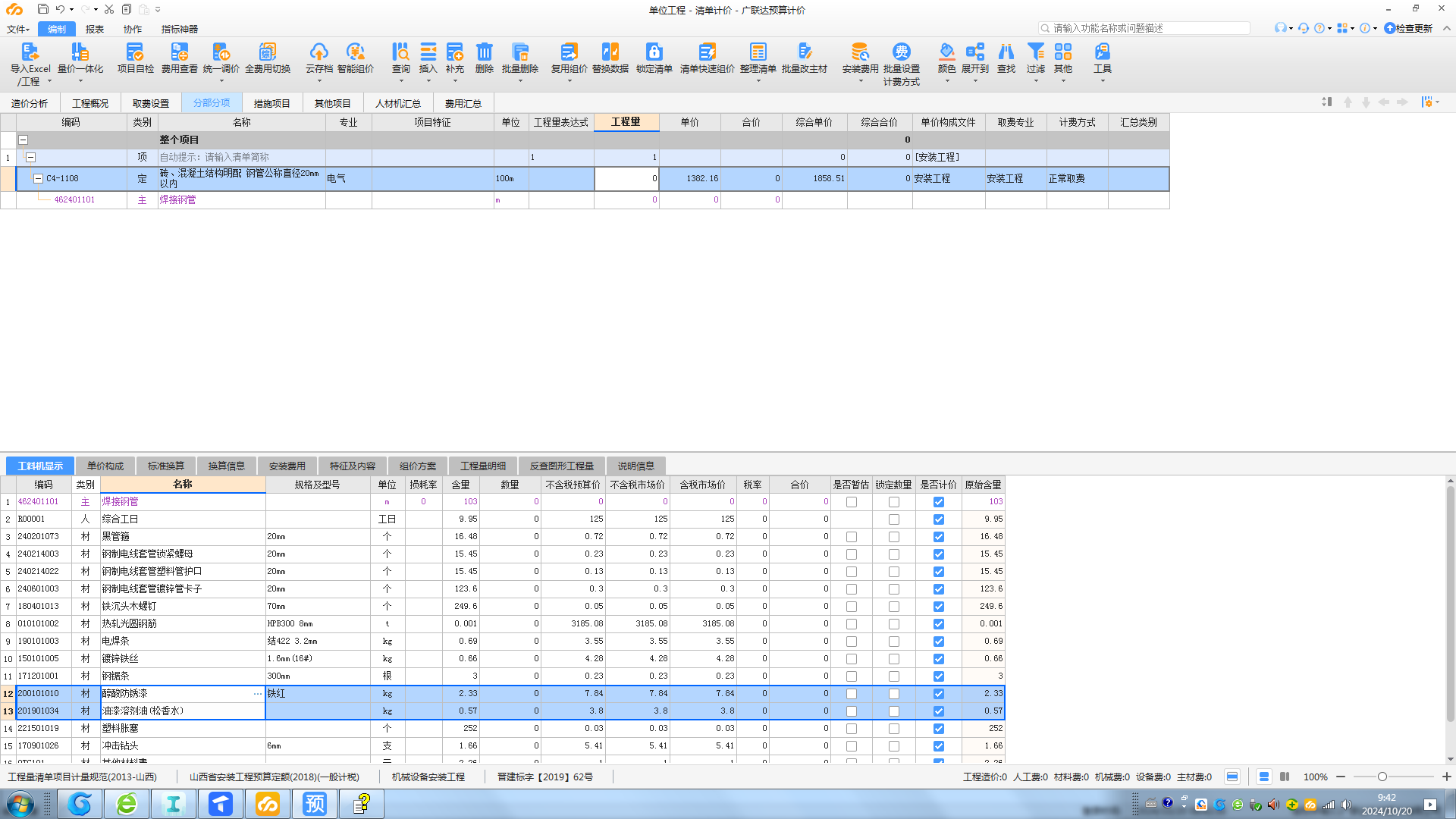Toggle 是否计价 checkbox for 铁沉头木螺钉 row

point(939,607)
